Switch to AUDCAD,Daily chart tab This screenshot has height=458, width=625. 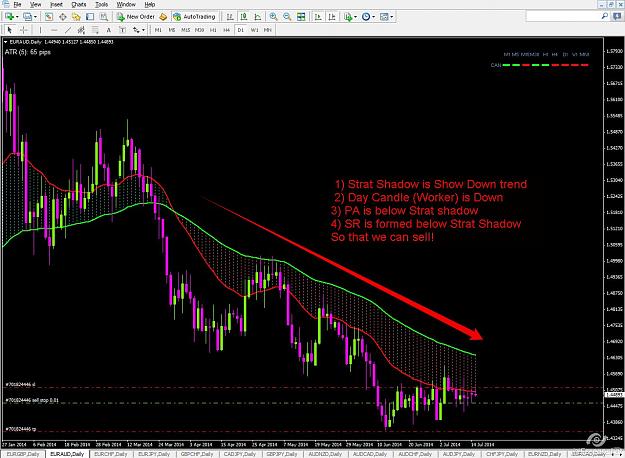[x=370, y=454]
